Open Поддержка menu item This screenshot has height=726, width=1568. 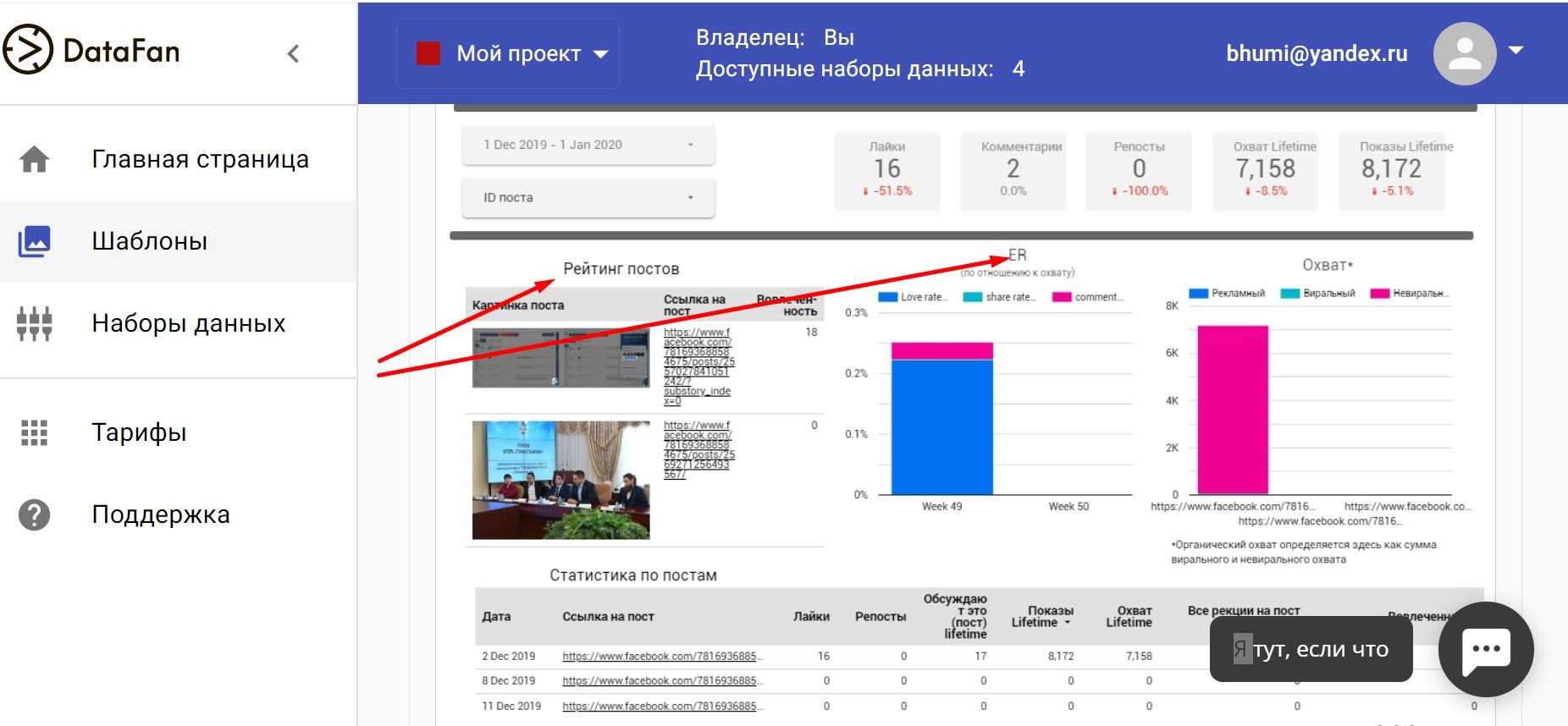tap(179, 514)
